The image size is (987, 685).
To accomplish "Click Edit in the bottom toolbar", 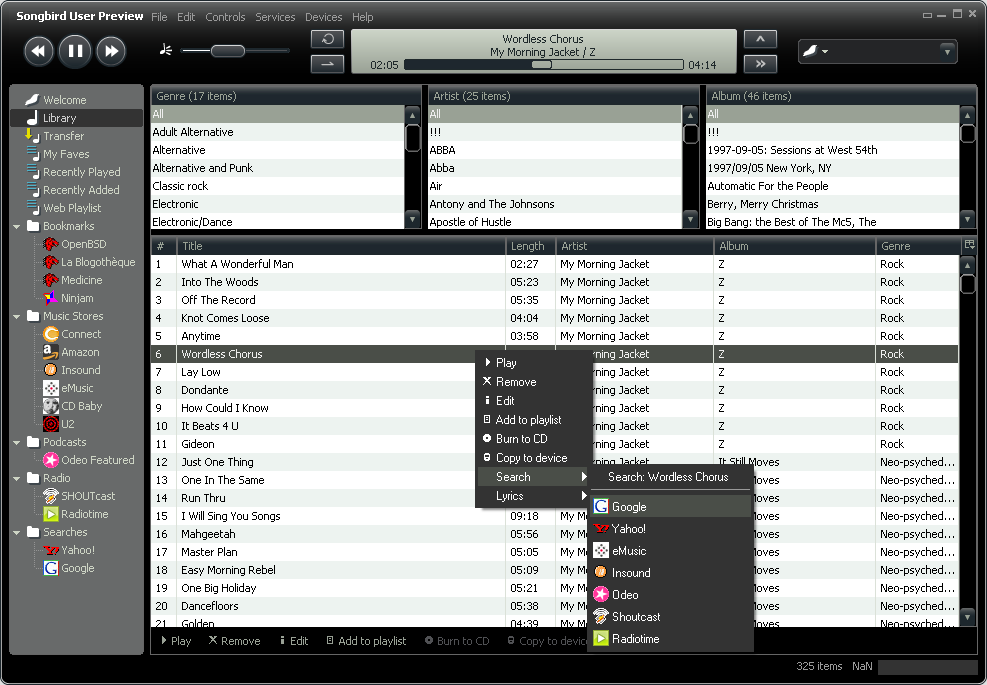I will [294, 641].
